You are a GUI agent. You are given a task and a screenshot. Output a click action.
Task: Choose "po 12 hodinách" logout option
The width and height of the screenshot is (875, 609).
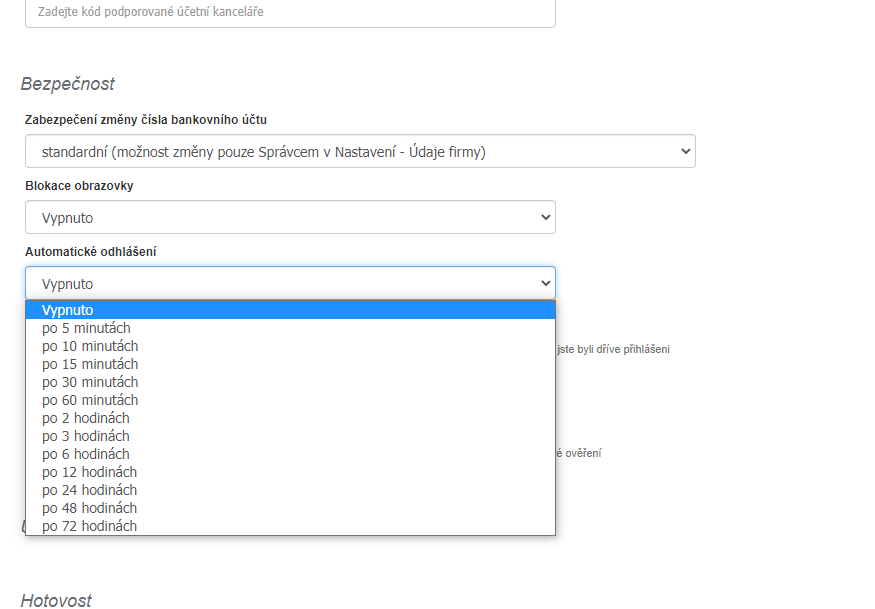[x=90, y=472]
